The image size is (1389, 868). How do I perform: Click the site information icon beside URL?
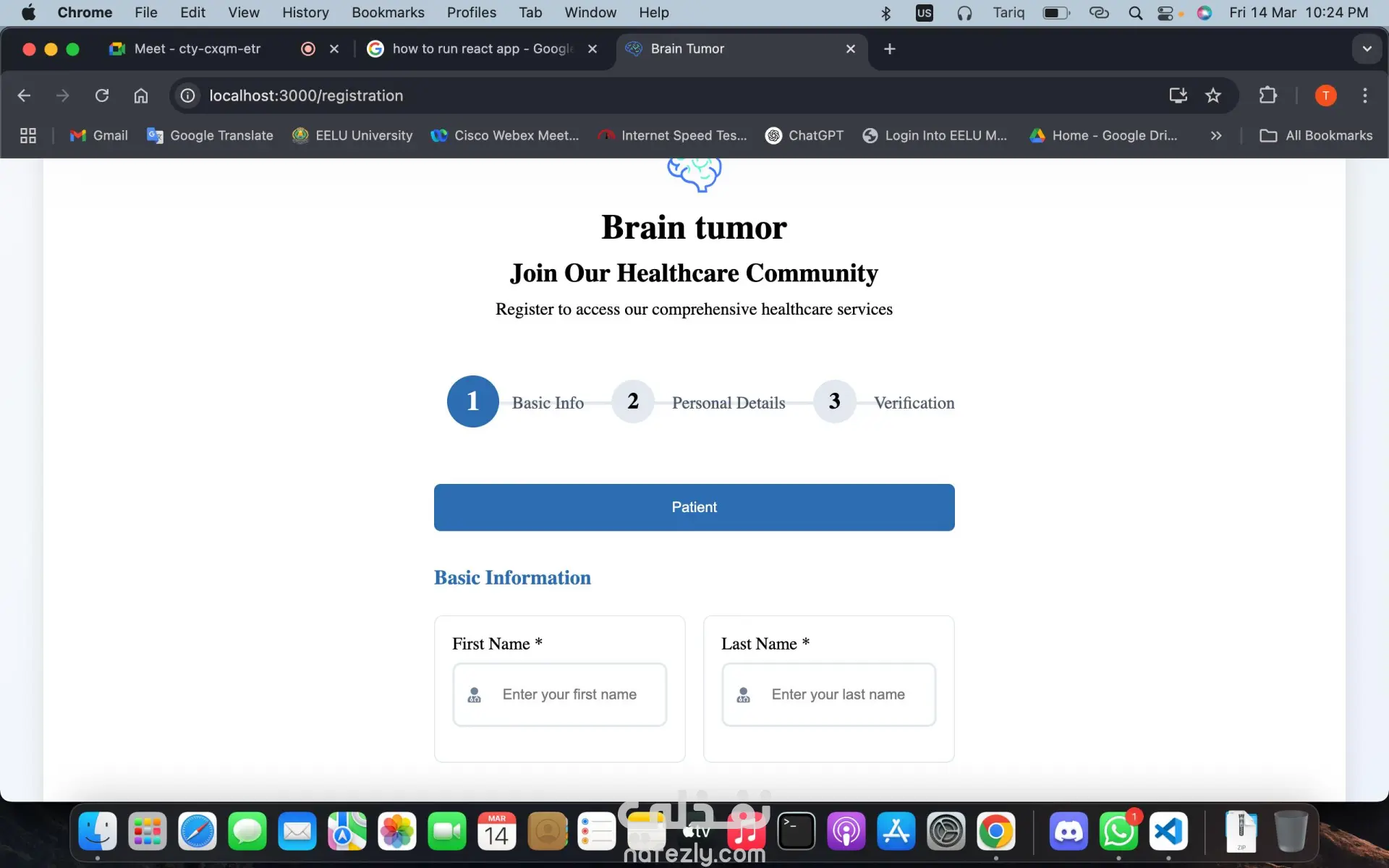187,95
